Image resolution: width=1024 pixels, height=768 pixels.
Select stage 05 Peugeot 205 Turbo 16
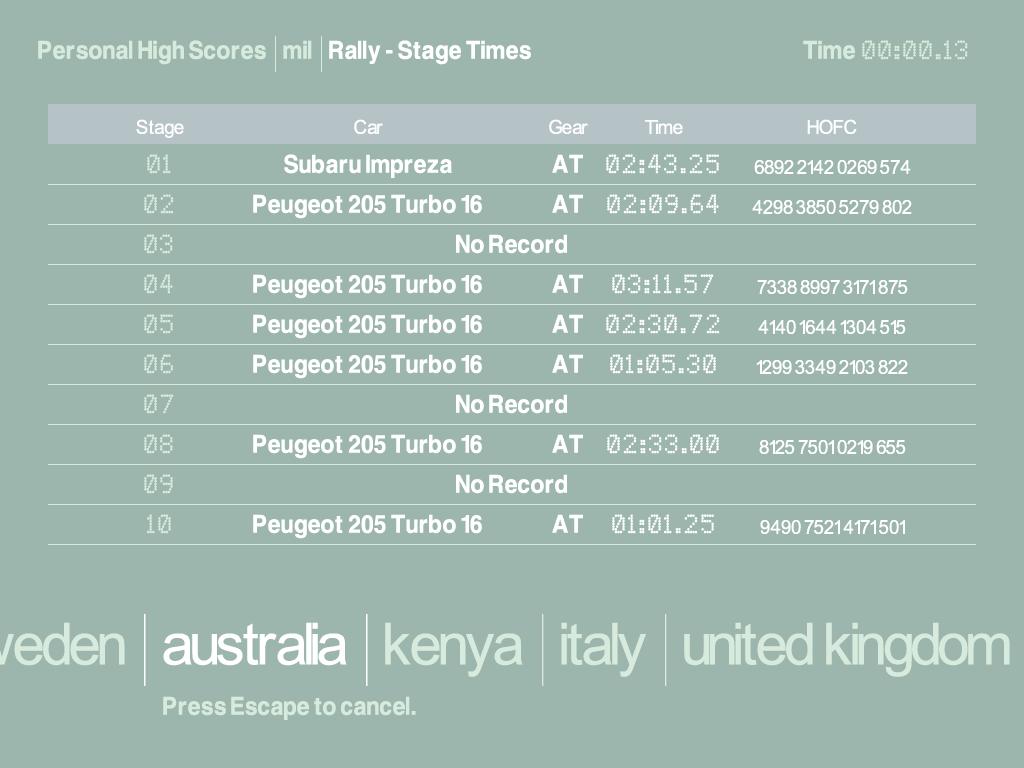[x=367, y=325]
